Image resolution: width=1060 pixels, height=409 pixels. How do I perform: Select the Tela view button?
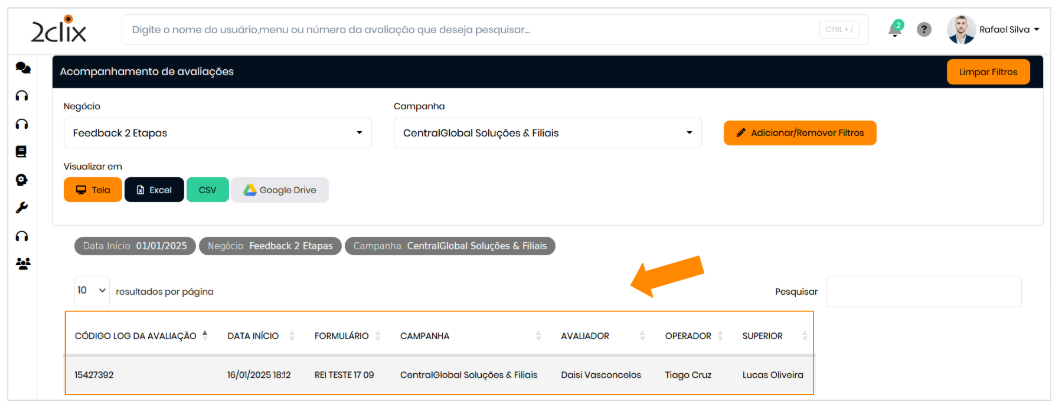[x=93, y=190]
